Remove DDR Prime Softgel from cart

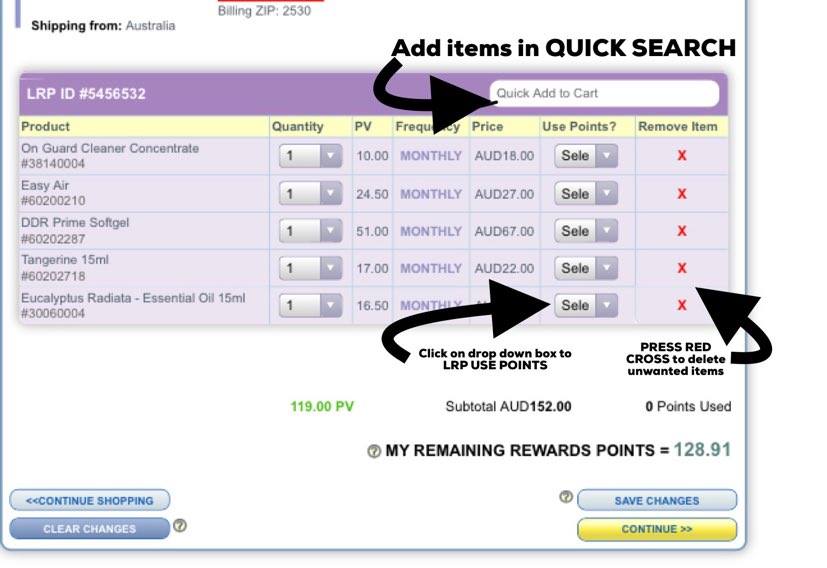681,231
